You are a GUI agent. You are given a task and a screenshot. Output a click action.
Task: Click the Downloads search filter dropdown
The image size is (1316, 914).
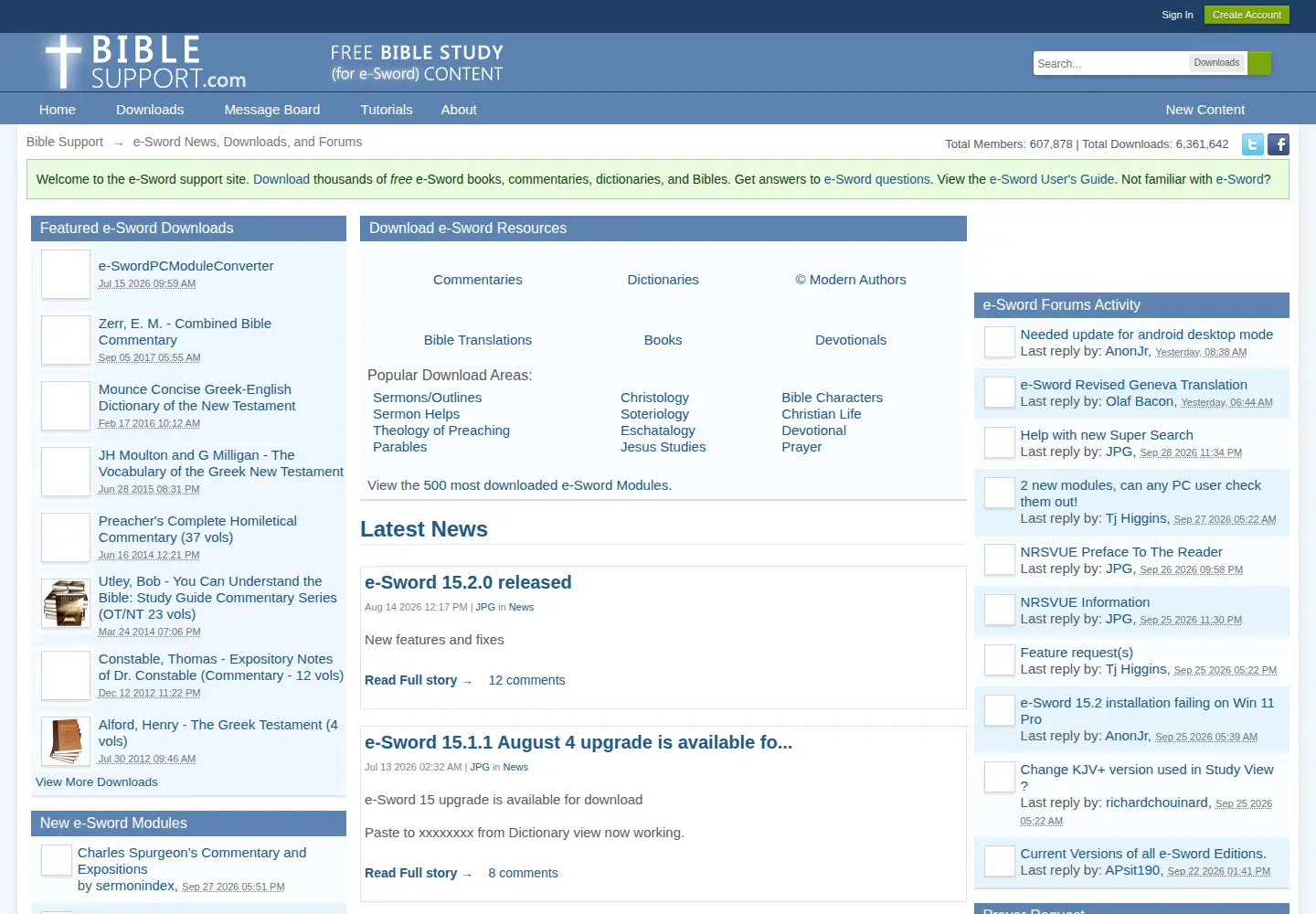[1216, 63]
